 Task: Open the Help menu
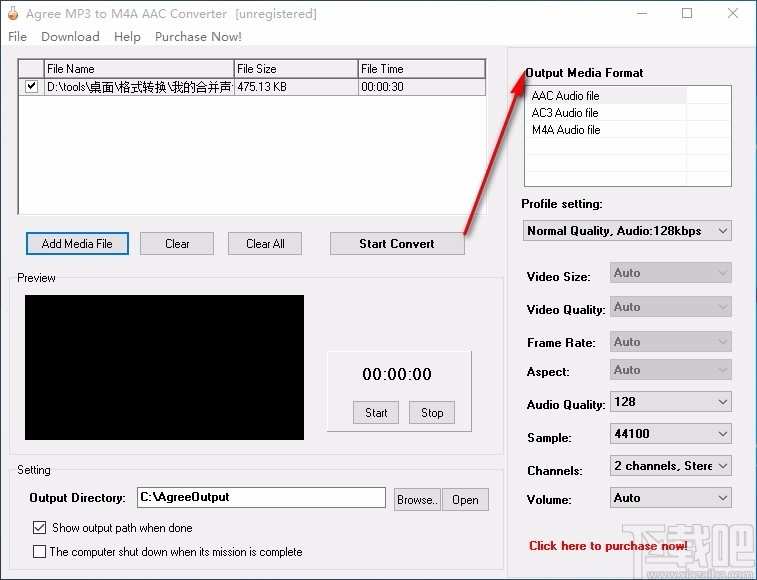127,37
